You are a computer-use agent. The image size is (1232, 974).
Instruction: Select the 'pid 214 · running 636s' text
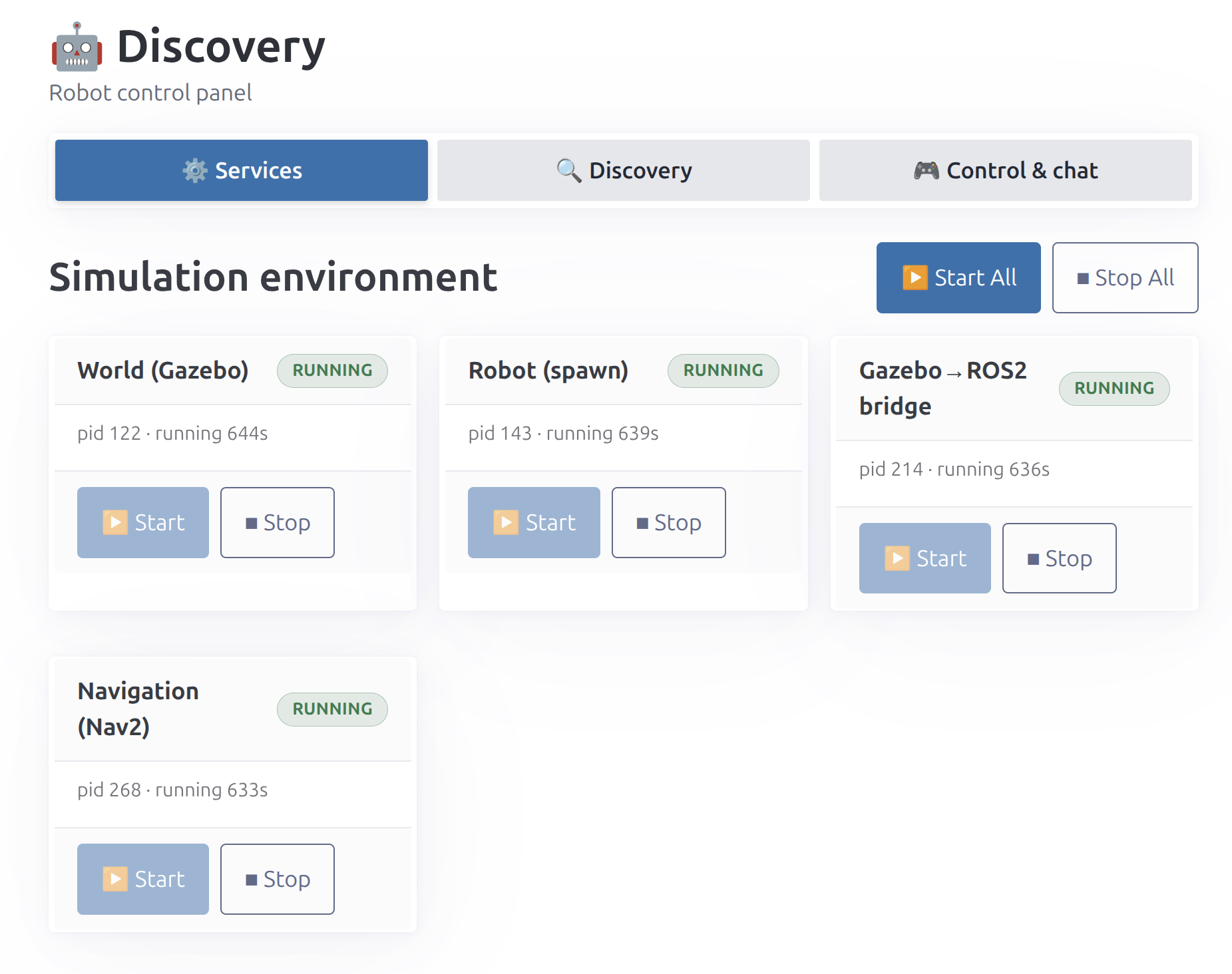tap(954, 470)
